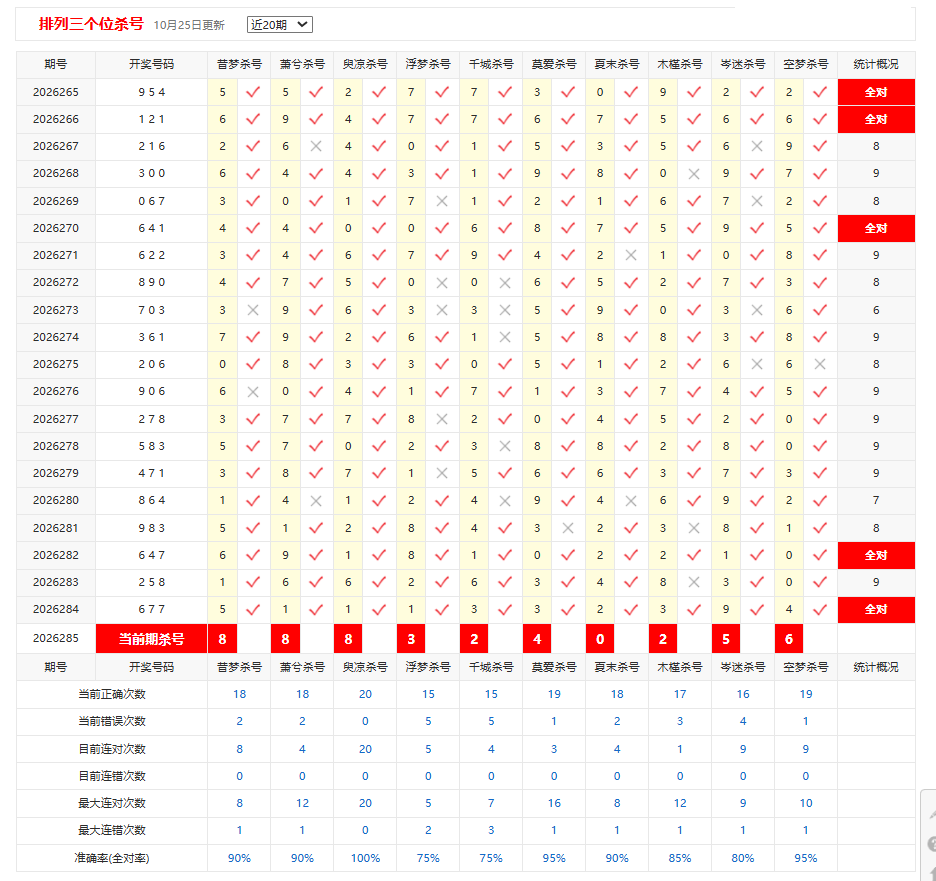Click the 10月25日更新 update date text
Screen dimensions: 936x881
click(189, 25)
